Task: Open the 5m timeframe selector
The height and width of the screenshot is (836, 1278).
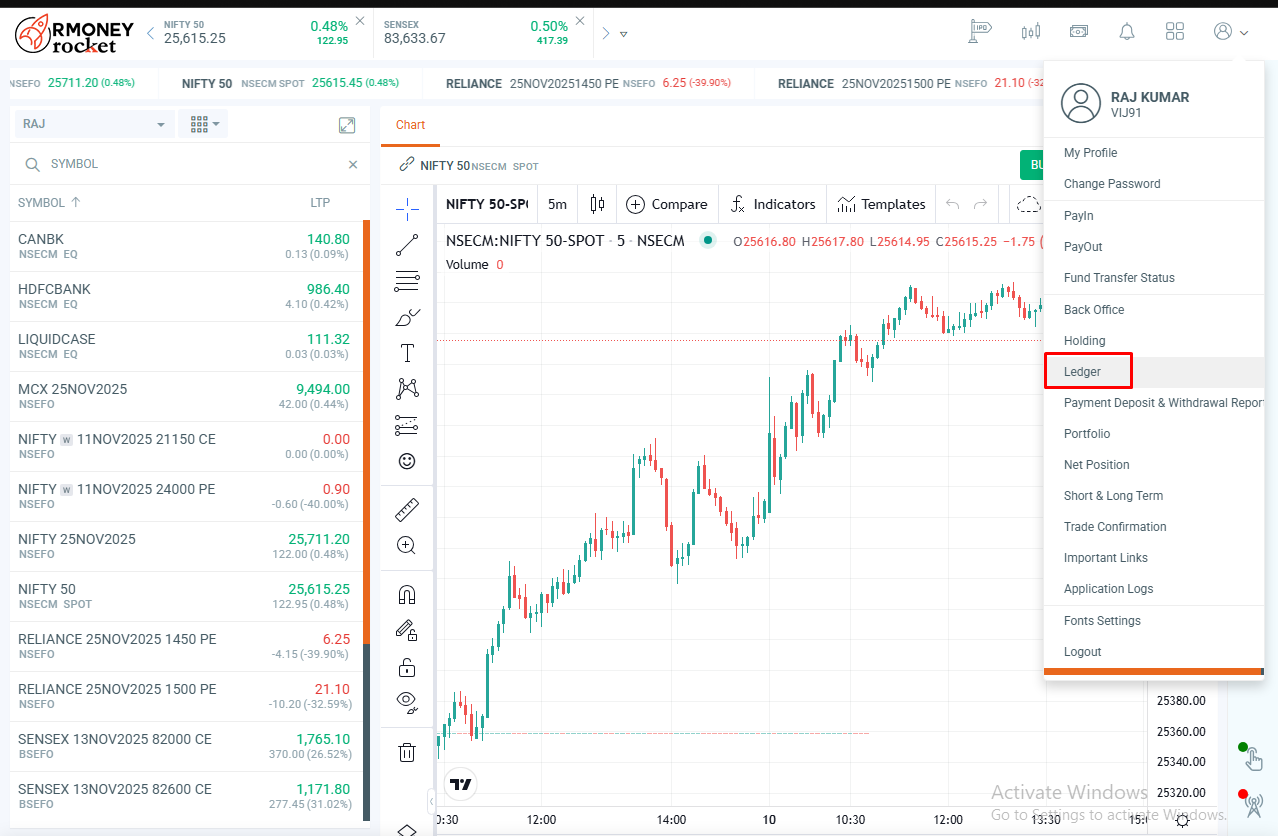Action: (x=557, y=204)
